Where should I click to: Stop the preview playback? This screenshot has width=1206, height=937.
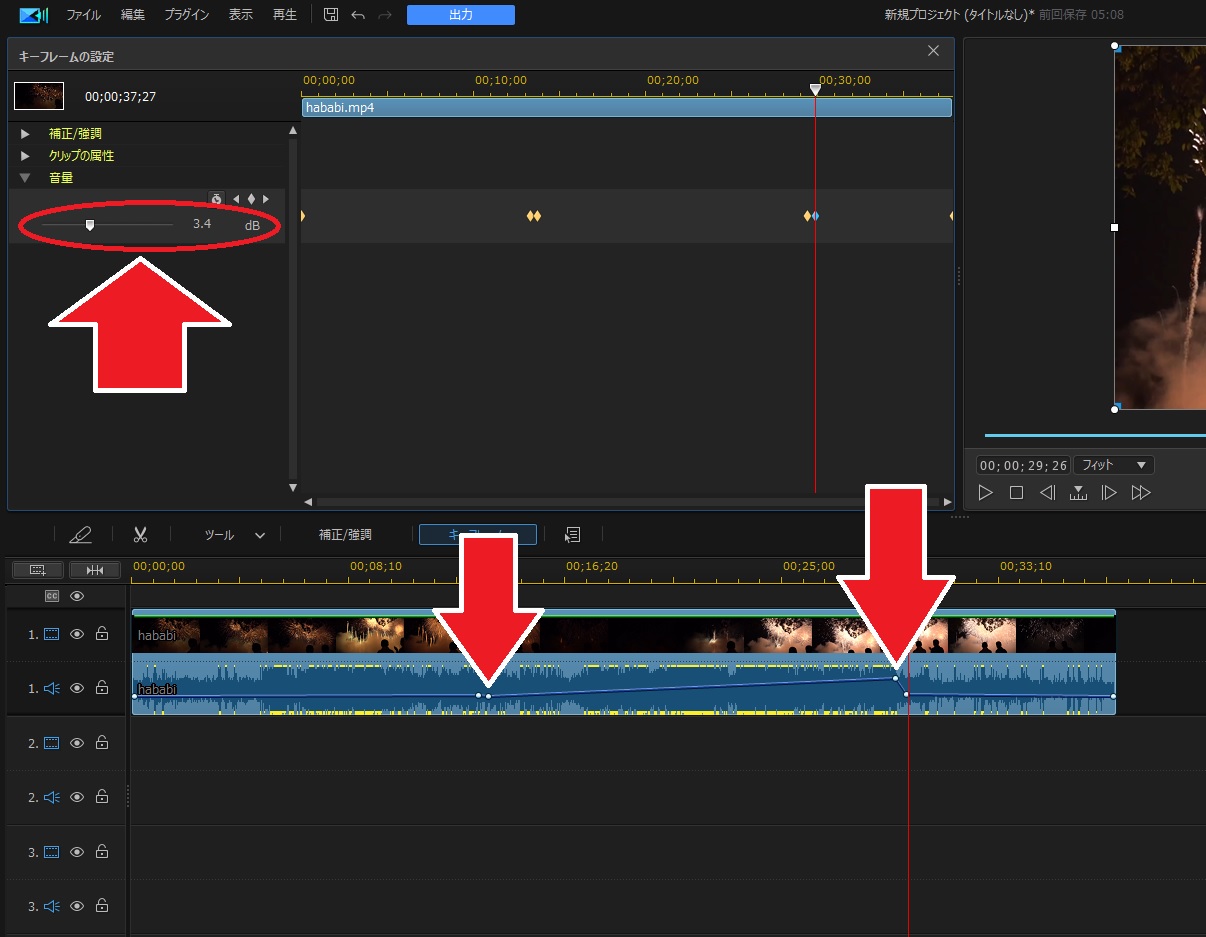tap(1016, 492)
